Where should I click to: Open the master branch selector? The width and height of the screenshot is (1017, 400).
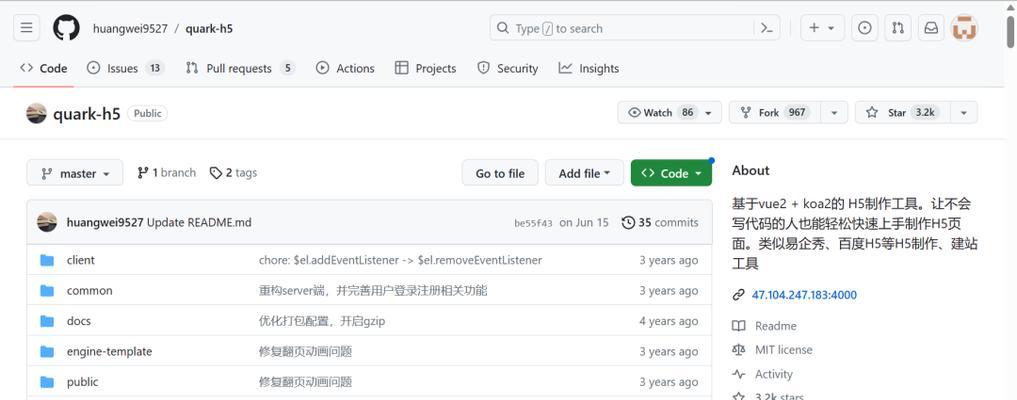tap(75, 173)
